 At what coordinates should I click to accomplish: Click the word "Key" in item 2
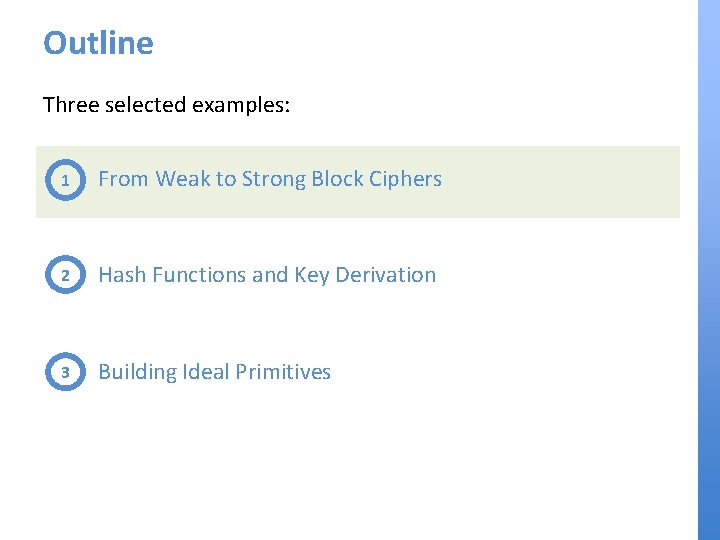[312, 275]
